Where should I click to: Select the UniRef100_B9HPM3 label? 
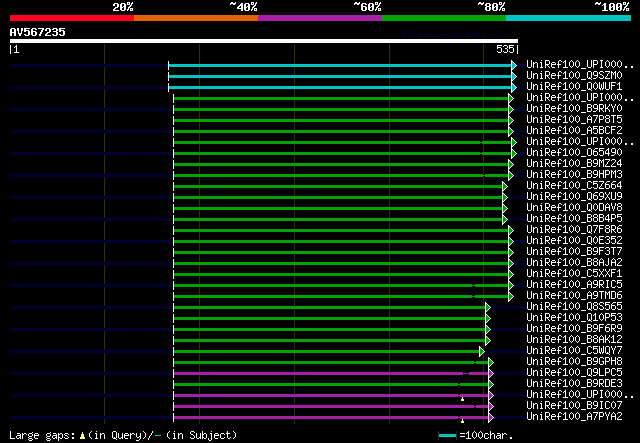(574, 175)
